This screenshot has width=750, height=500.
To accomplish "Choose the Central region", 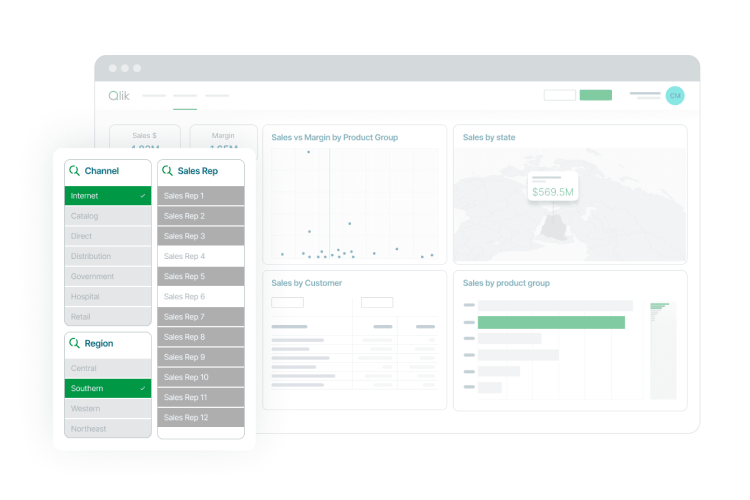I will tap(108, 368).
